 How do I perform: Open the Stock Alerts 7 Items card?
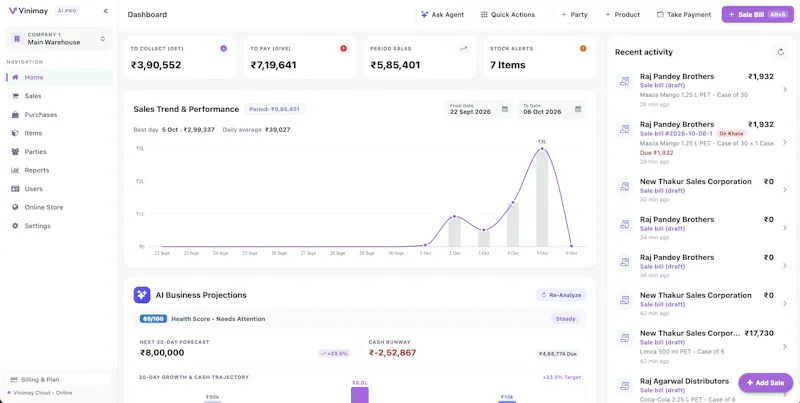(540, 58)
